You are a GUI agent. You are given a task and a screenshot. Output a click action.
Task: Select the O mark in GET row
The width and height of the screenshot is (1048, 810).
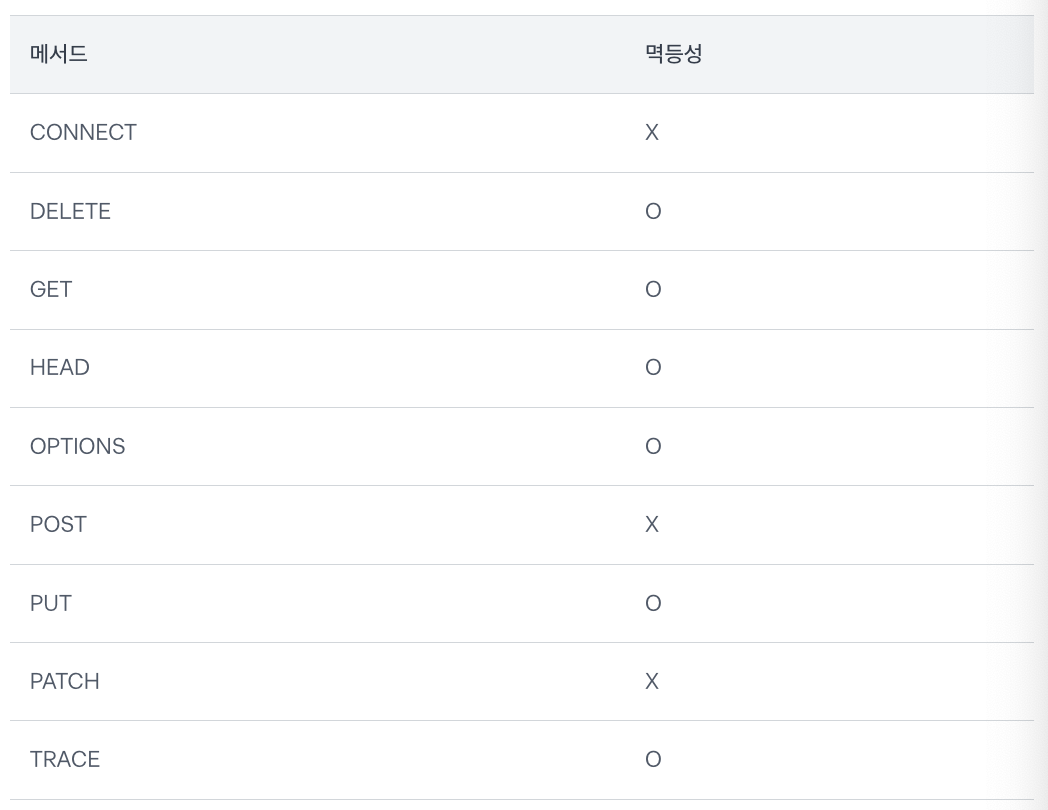tap(653, 289)
